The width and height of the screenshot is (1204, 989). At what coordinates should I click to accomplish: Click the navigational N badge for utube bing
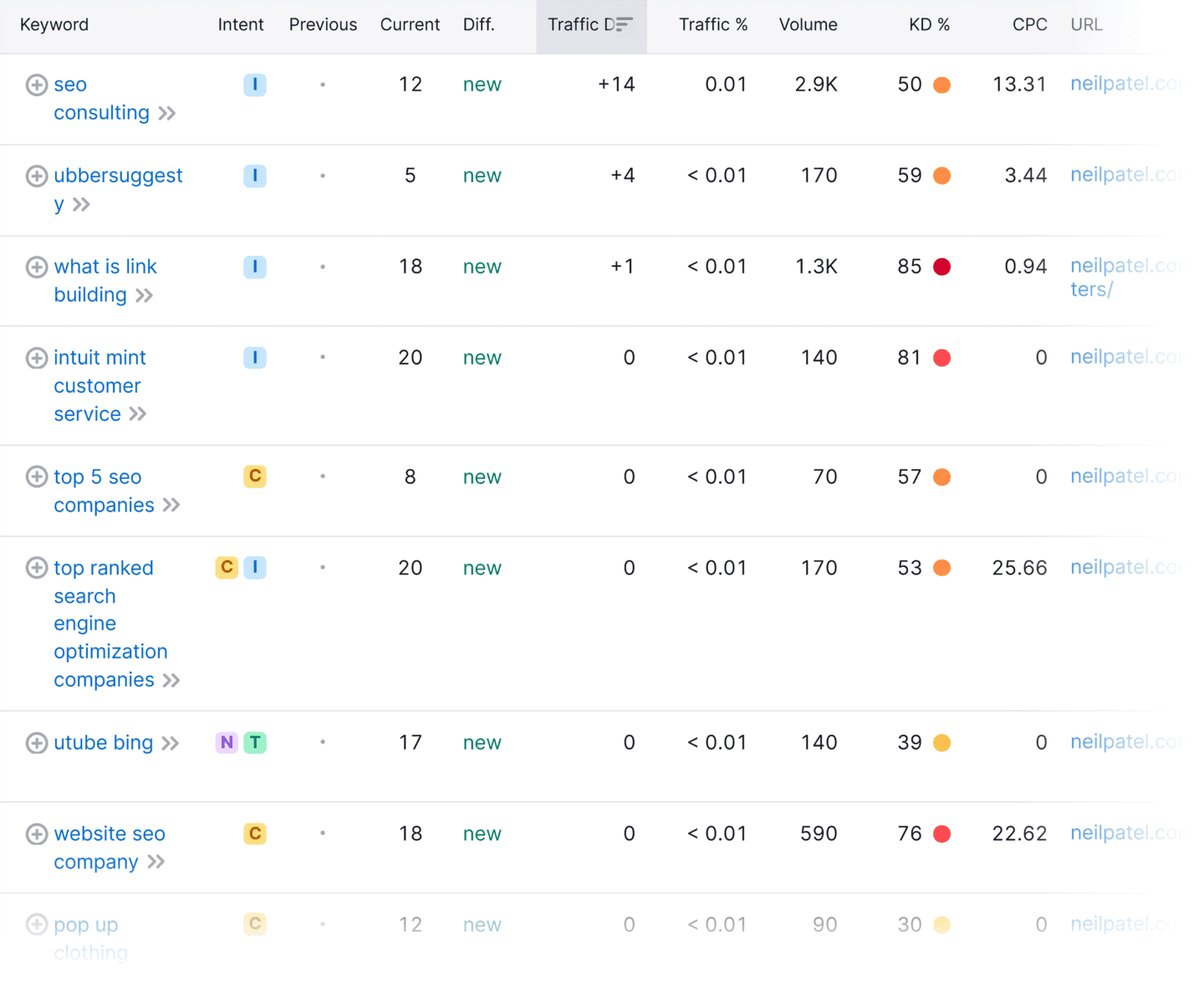[x=227, y=742]
